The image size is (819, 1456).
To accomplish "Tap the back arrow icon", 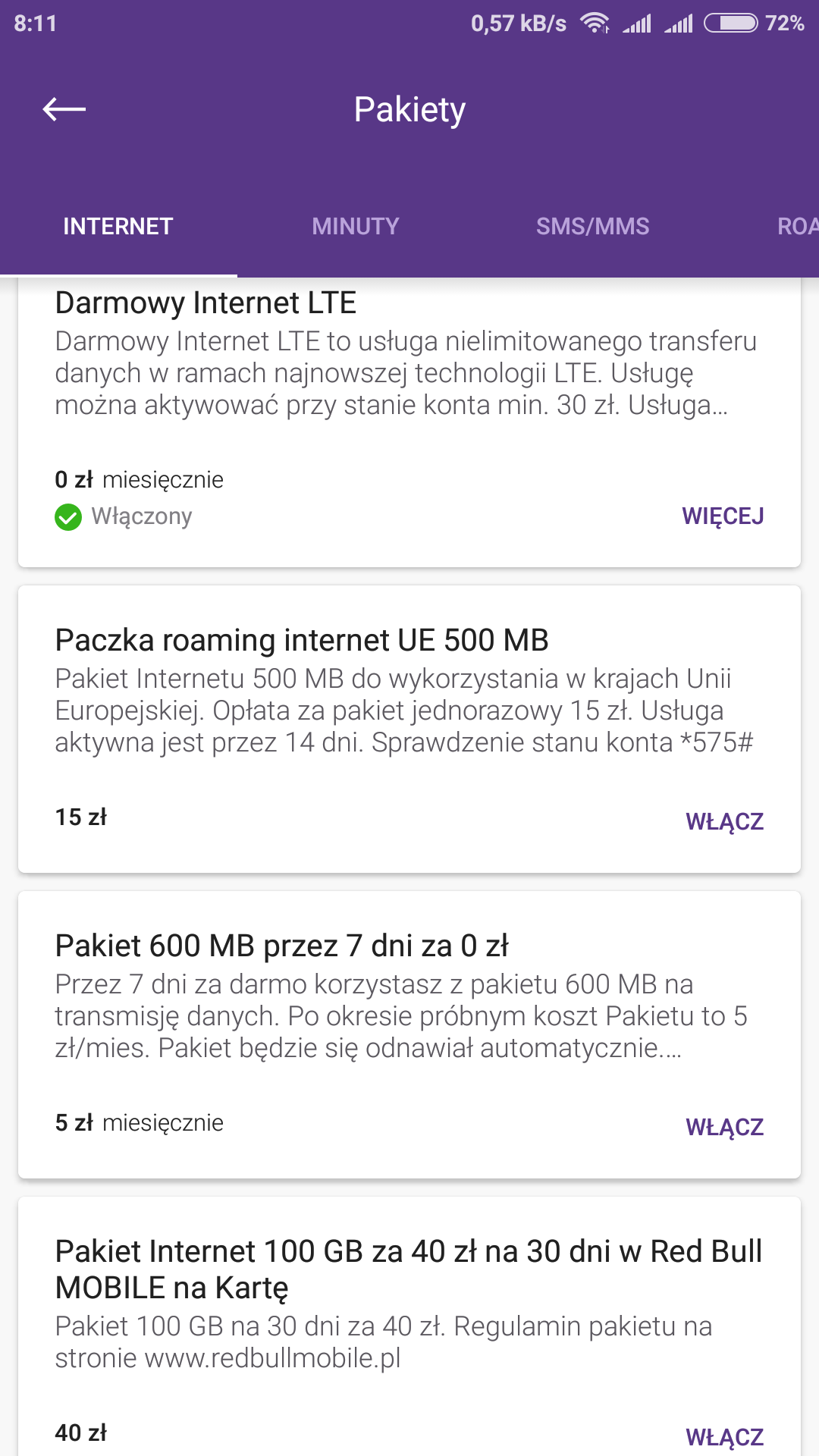I will point(64,109).
